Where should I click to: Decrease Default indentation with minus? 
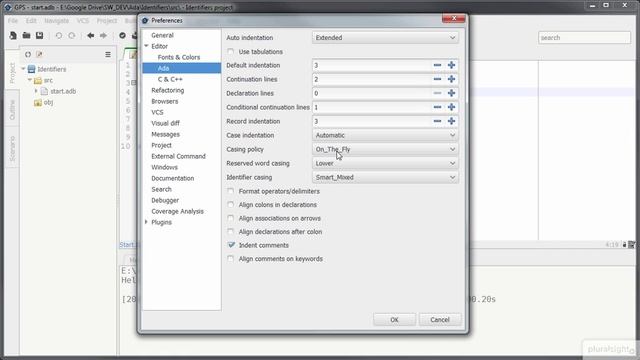pos(437,65)
